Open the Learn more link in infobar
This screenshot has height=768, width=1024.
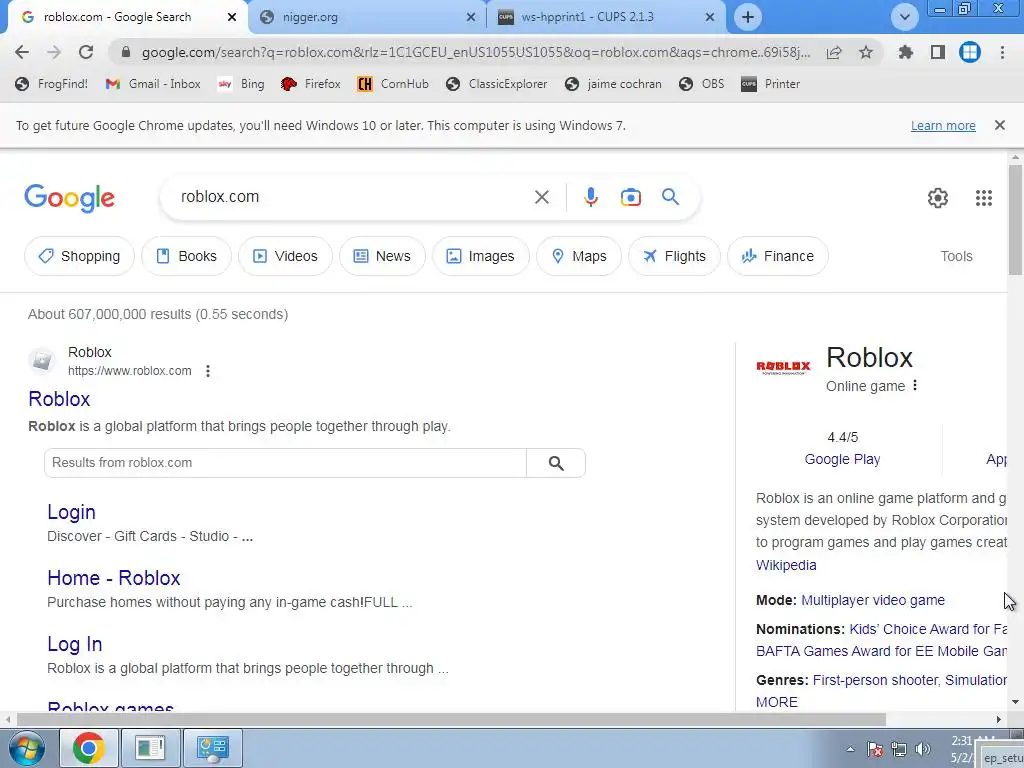pyautogui.click(x=943, y=125)
